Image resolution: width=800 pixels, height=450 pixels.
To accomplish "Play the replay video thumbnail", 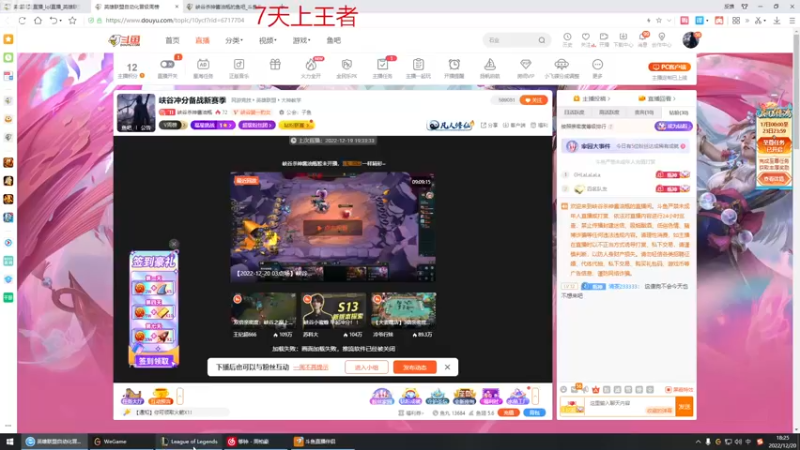I will [x=333, y=228].
